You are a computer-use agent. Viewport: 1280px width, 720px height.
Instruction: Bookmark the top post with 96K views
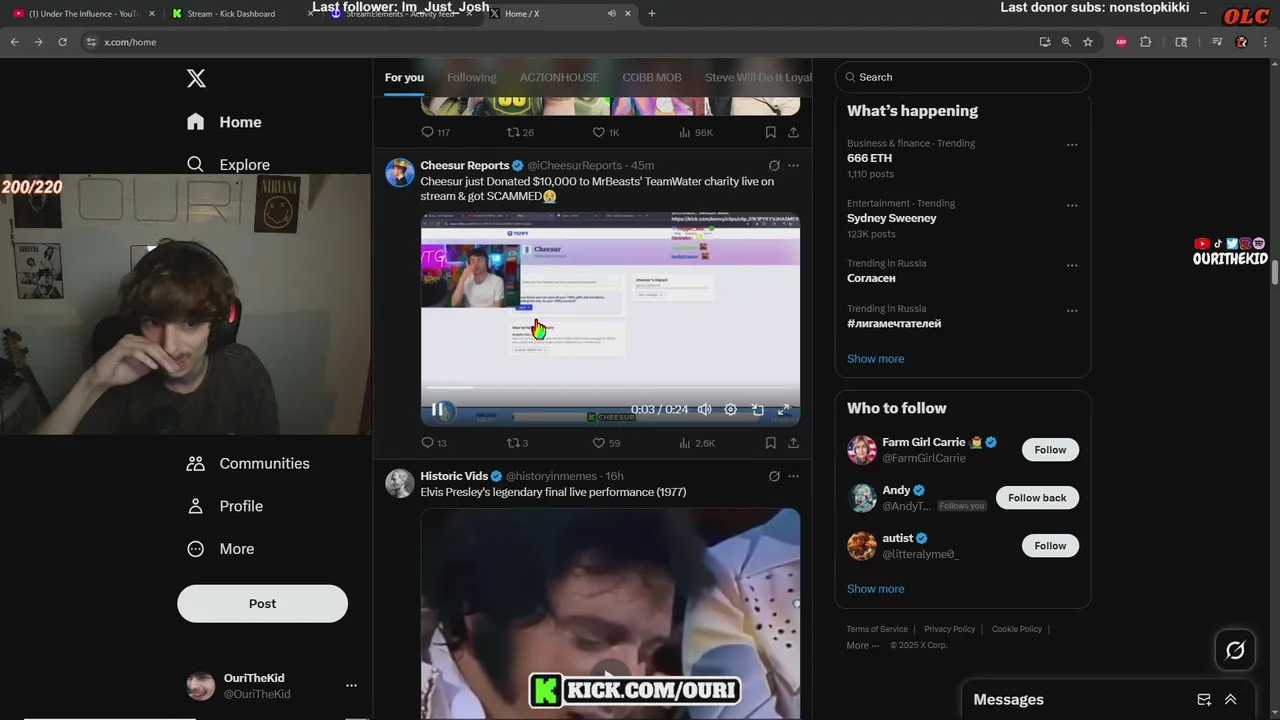point(770,132)
